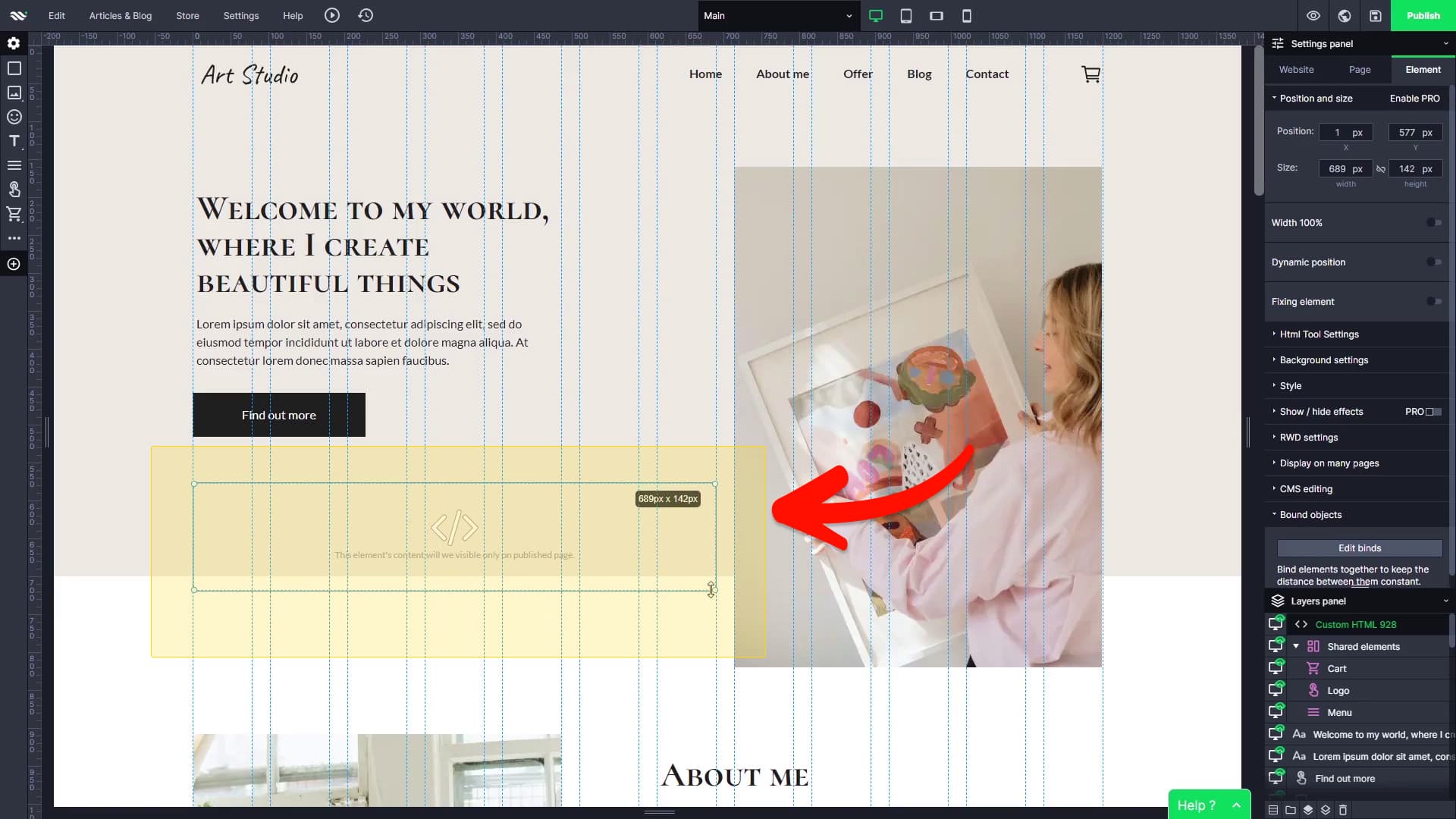Toggle visibility of Logo layer
Image resolution: width=1456 pixels, height=819 pixels.
click(1276, 690)
